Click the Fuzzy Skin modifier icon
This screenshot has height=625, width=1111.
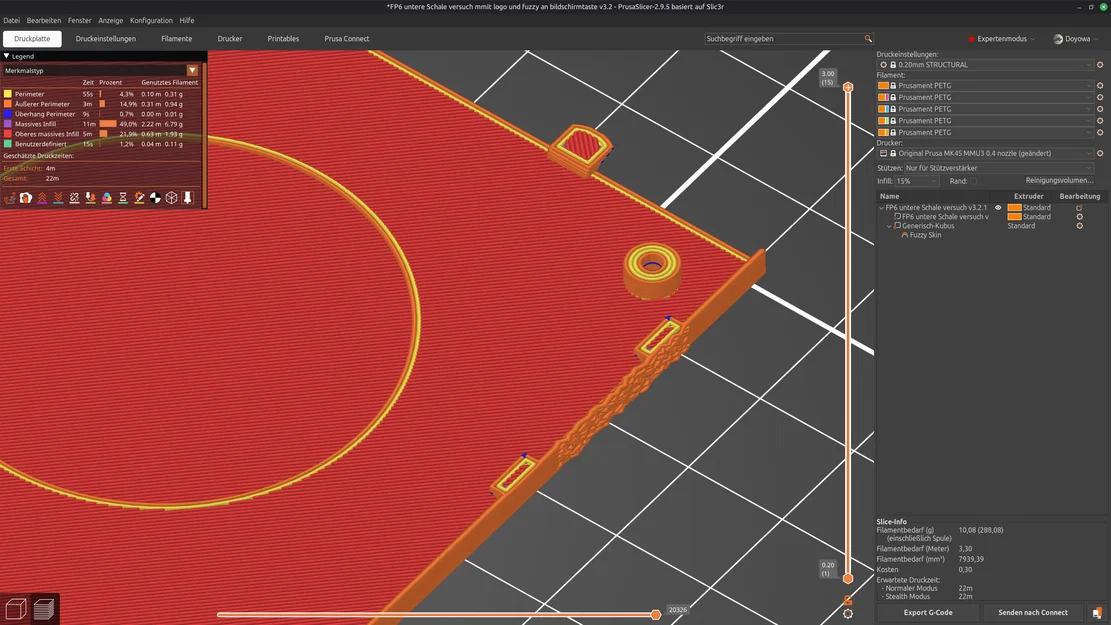pos(905,235)
